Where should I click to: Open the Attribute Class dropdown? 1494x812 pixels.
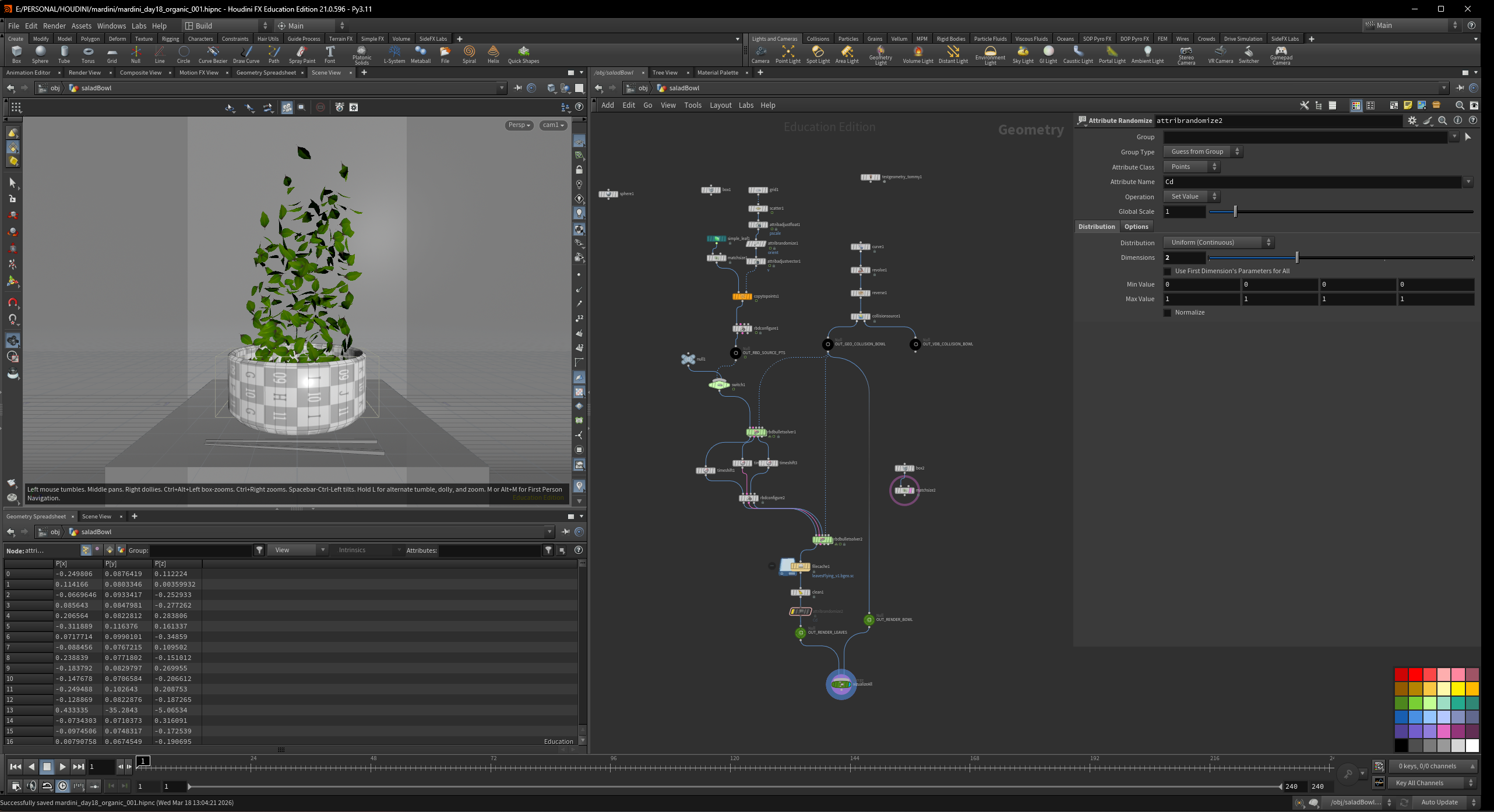[1191, 167]
